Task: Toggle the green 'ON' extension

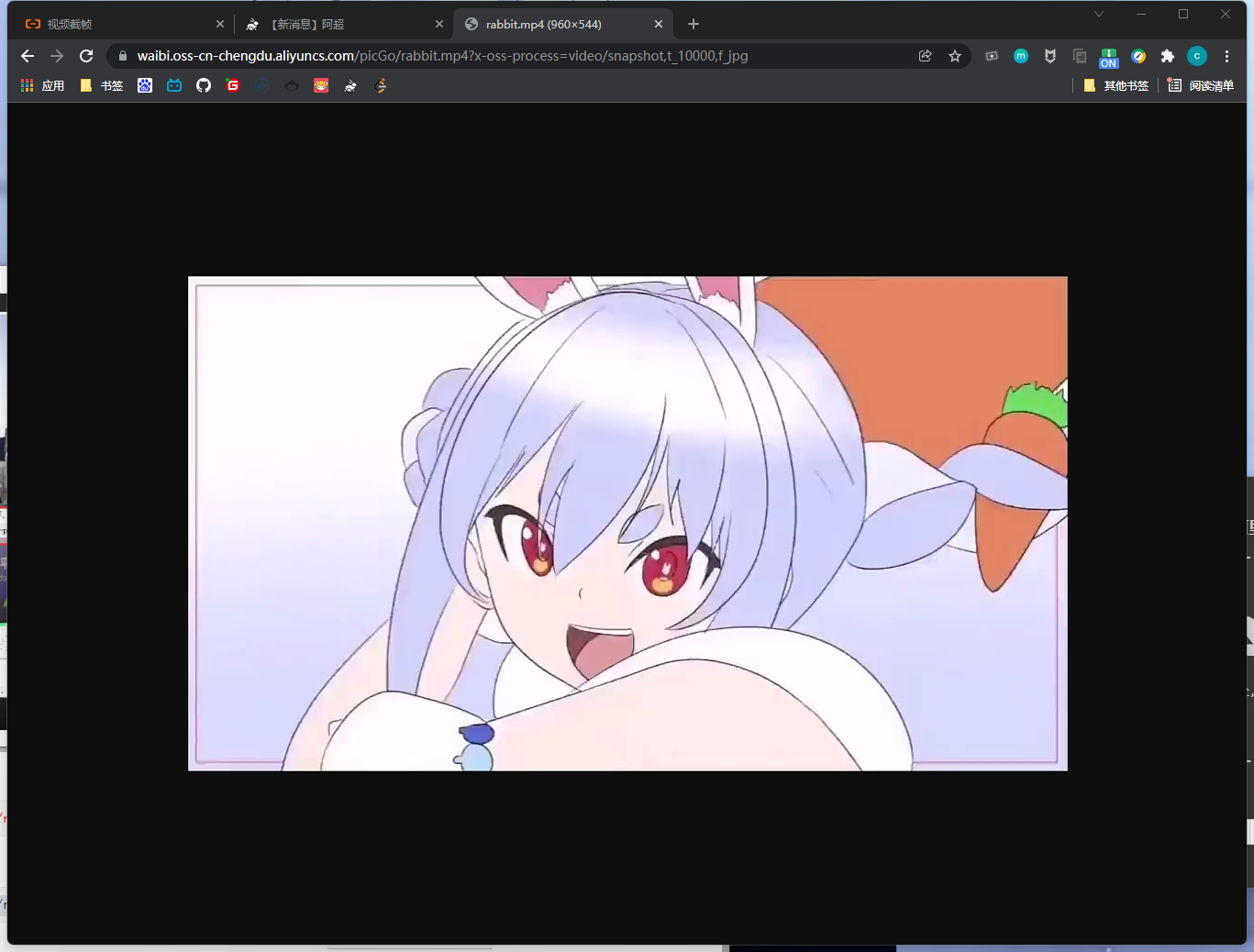Action: (1109, 57)
